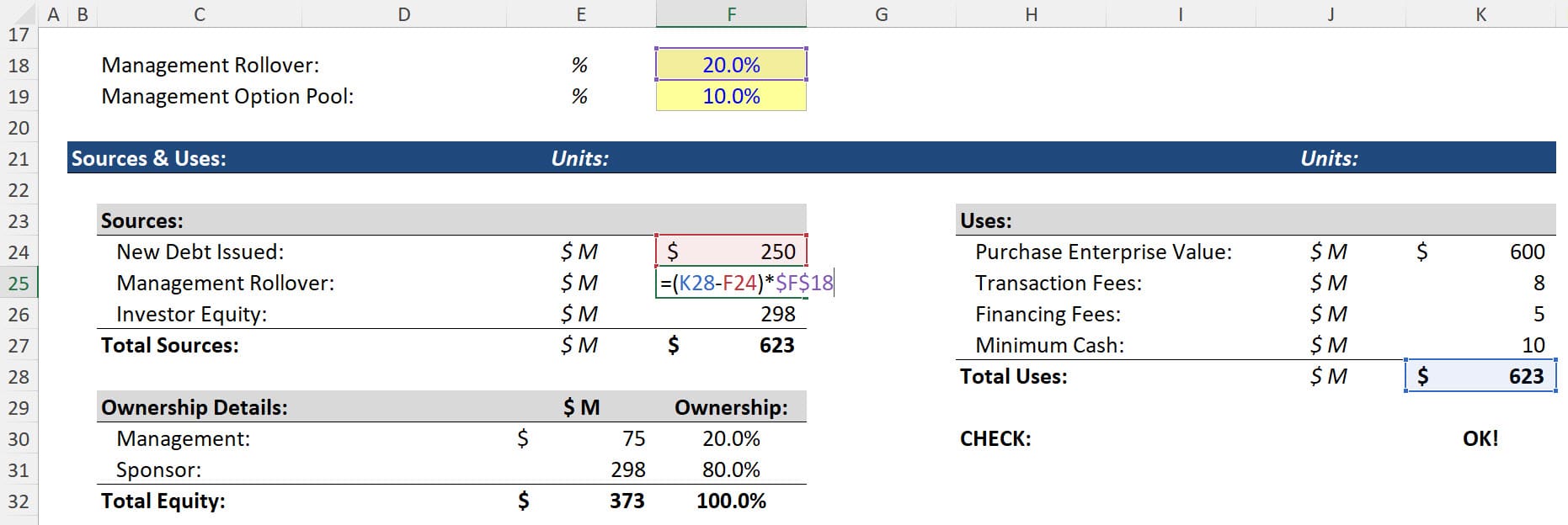
Task: Select Financing Fees value 5
Action: 1480,314
